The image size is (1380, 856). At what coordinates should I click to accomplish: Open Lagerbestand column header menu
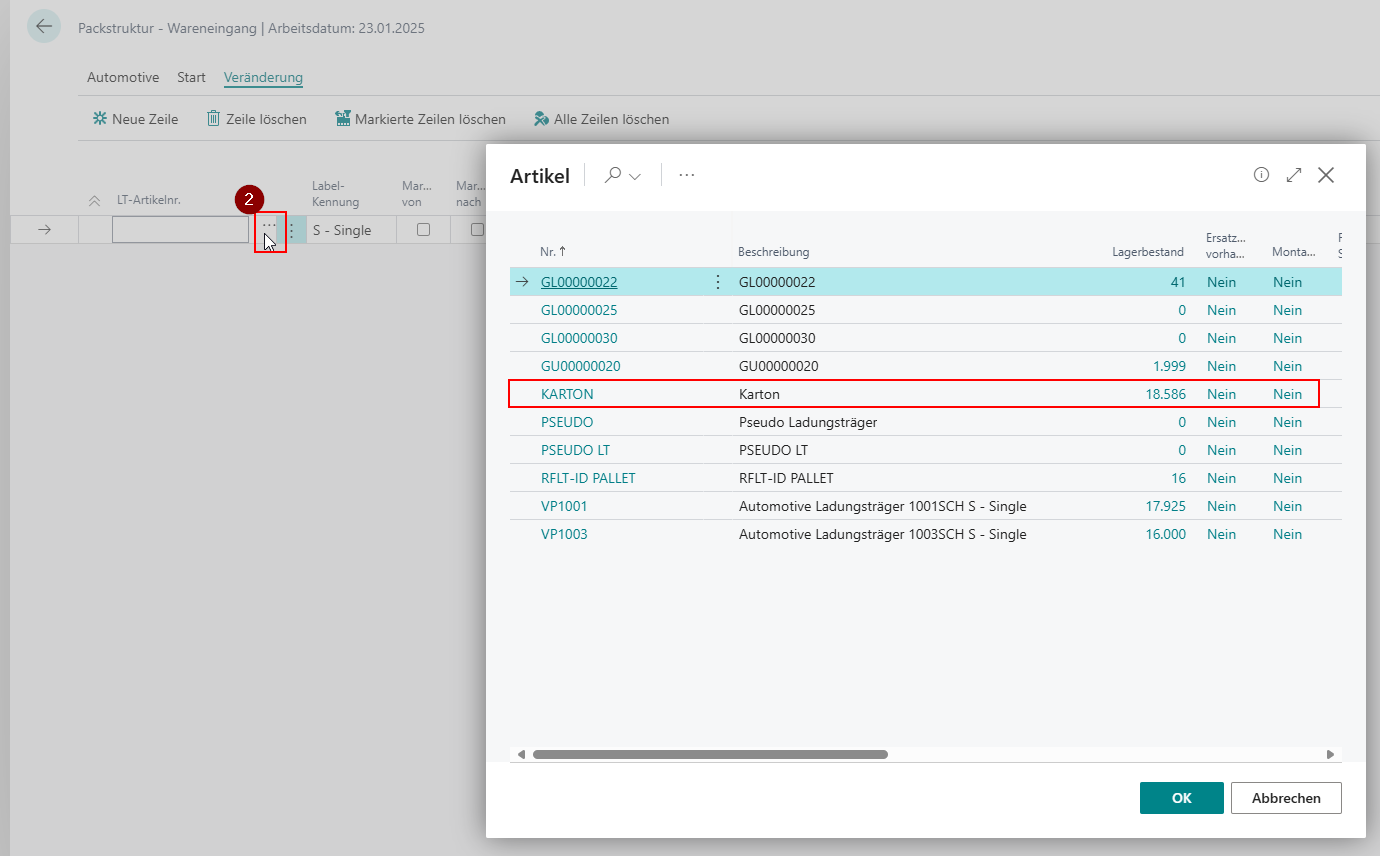[x=1148, y=252]
